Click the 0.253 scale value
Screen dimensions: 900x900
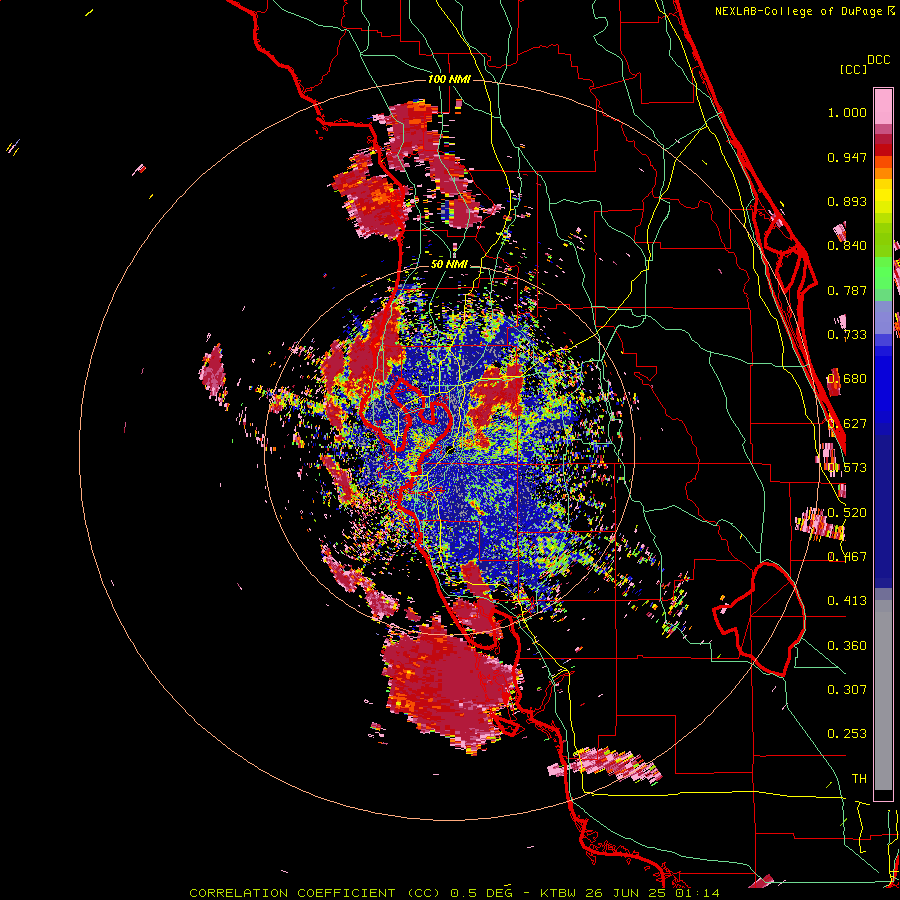(847, 734)
